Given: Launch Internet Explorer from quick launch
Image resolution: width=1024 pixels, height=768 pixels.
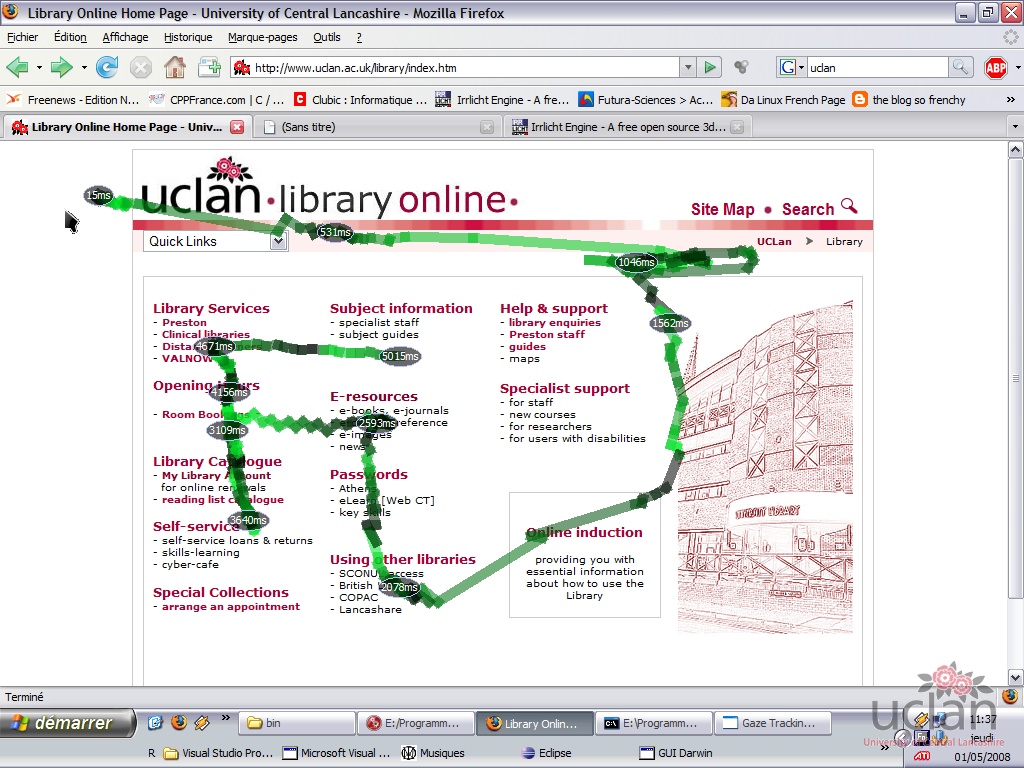Looking at the screenshot, I should coord(155,722).
